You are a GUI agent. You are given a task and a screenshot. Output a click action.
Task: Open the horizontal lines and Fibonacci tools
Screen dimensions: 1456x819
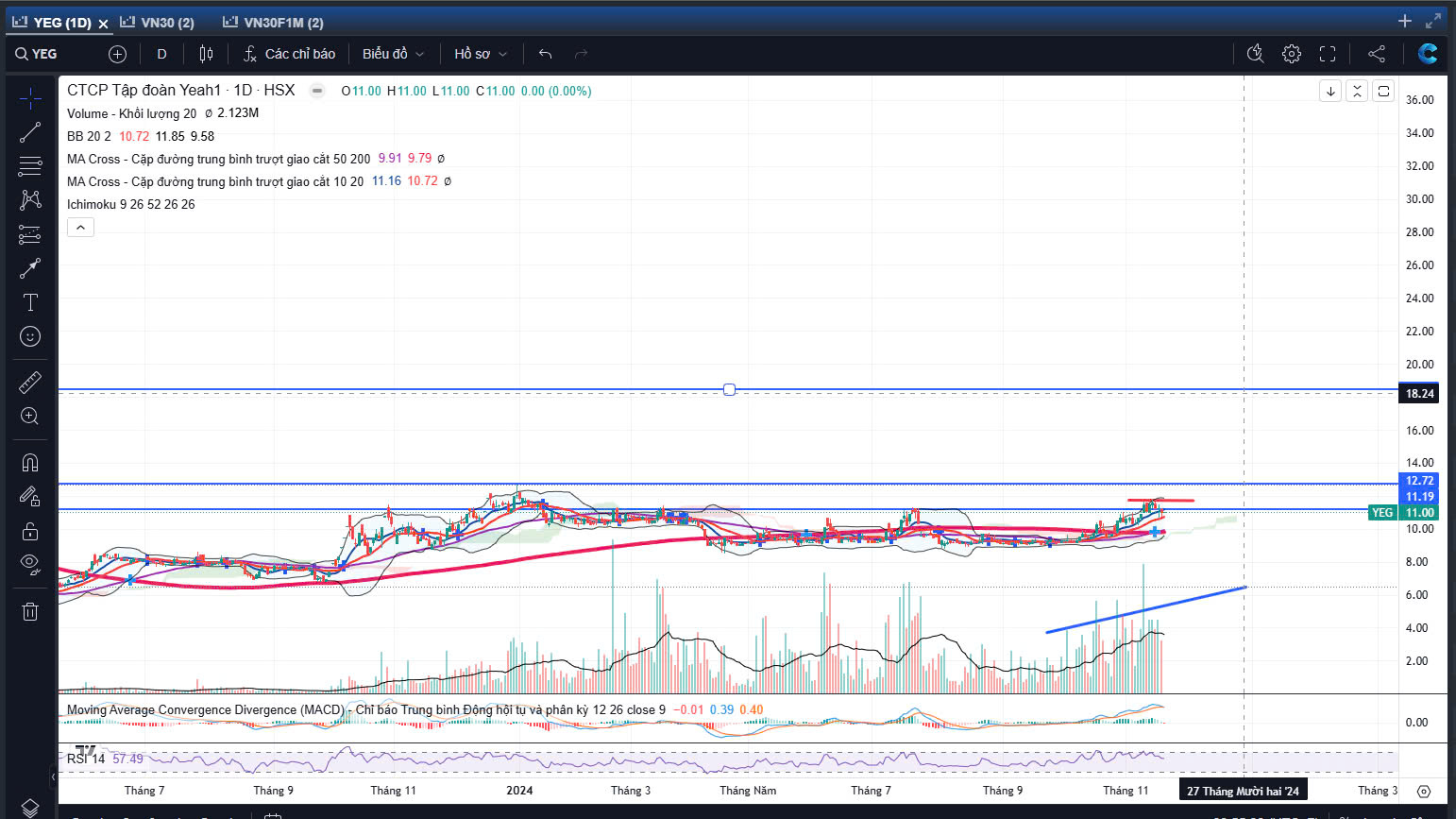30,166
